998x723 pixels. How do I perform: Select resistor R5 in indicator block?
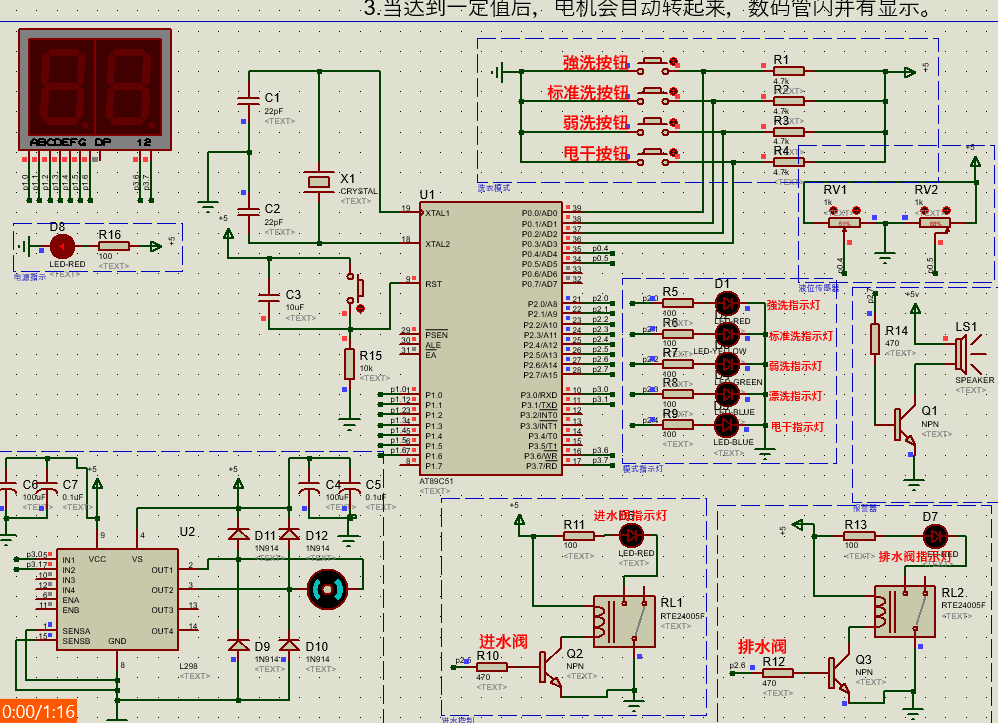678,303
